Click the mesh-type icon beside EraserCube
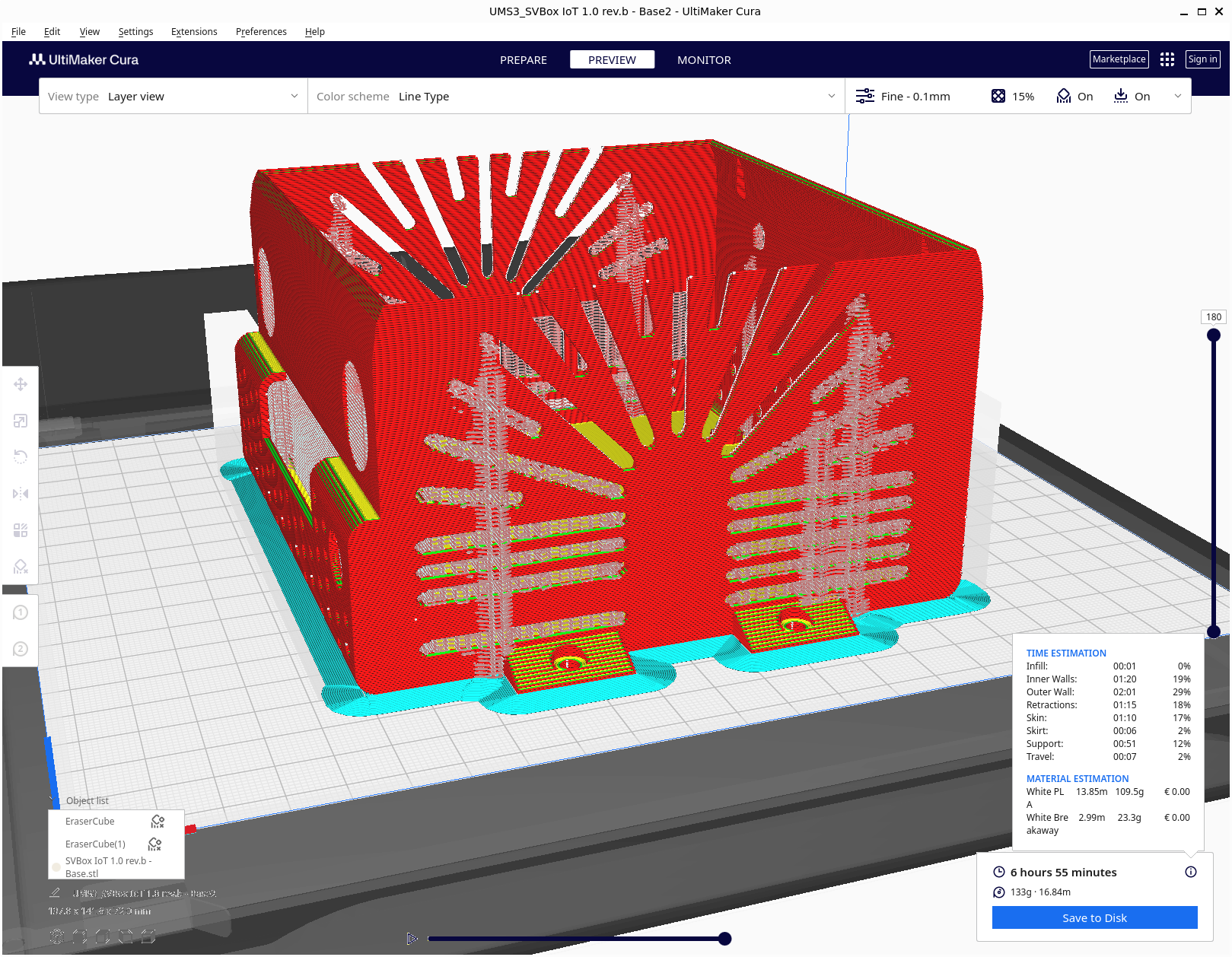Image resolution: width=1232 pixels, height=957 pixels. pos(158,822)
